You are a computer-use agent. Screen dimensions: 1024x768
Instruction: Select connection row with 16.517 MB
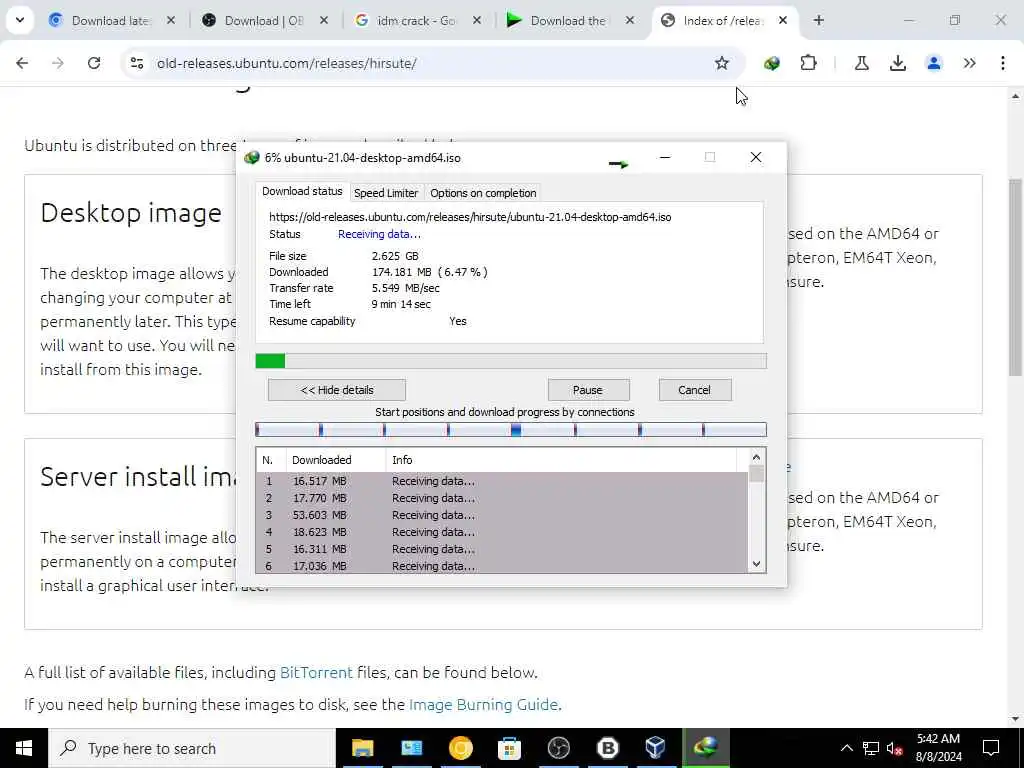(x=502, y=481)
